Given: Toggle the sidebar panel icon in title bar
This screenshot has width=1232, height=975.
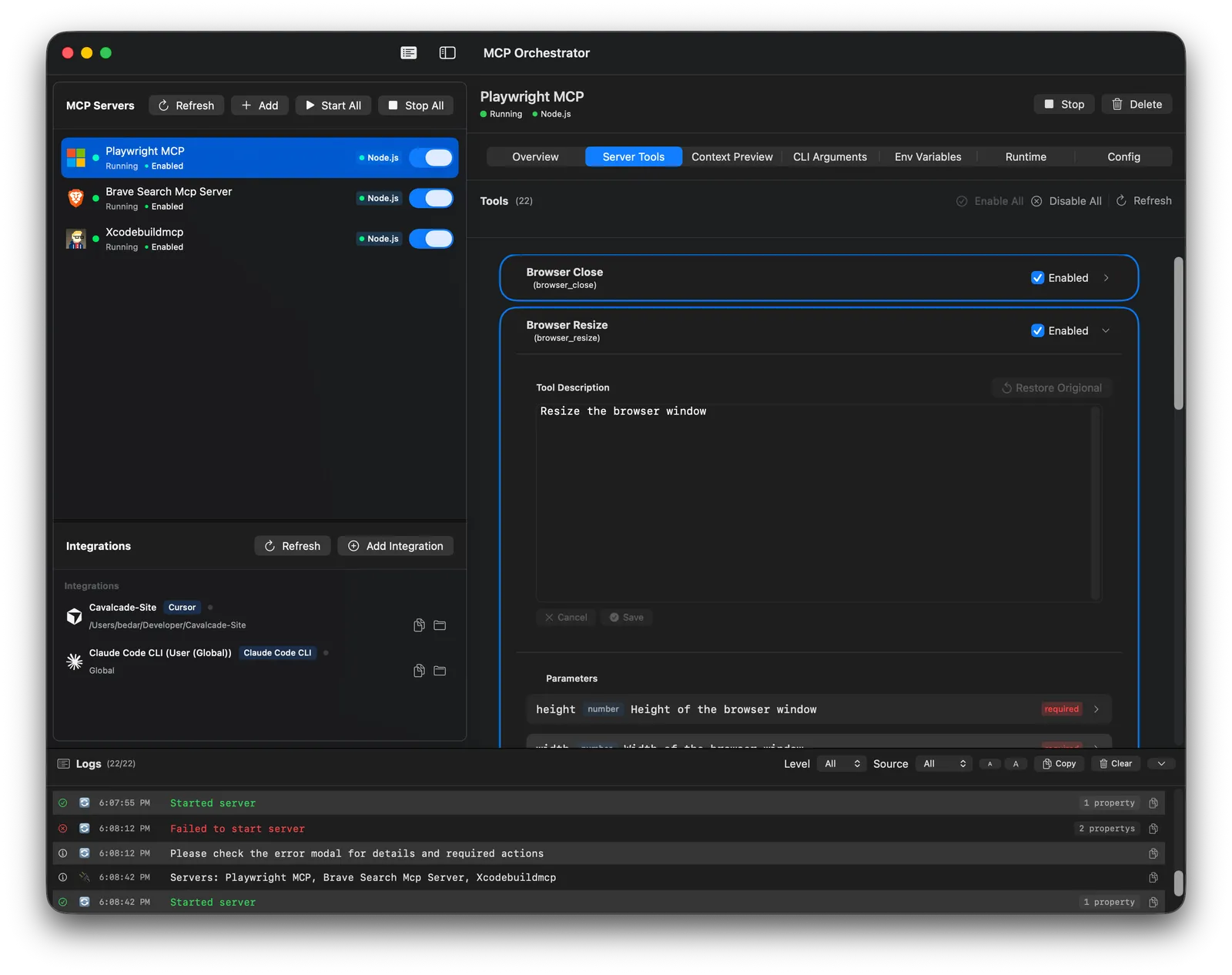Looking at the screenshot, I should coord(447,52).
